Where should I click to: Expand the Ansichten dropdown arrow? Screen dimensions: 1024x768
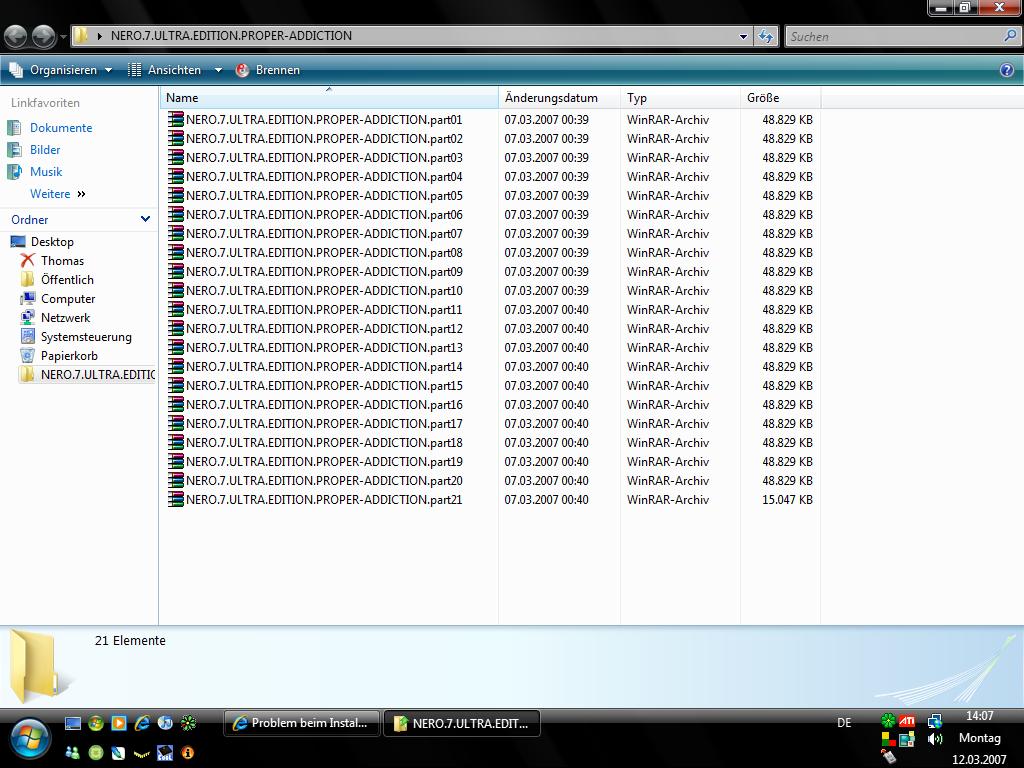coord(218,70)
